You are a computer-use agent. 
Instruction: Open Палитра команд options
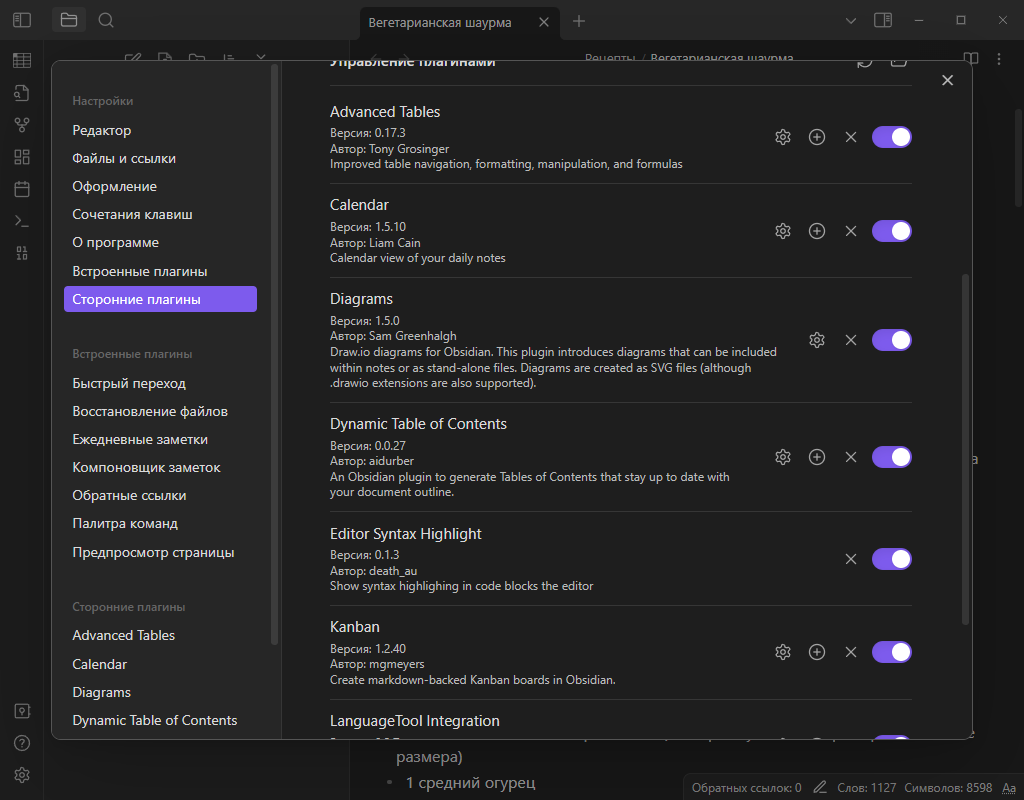click(x=160, y=524)
